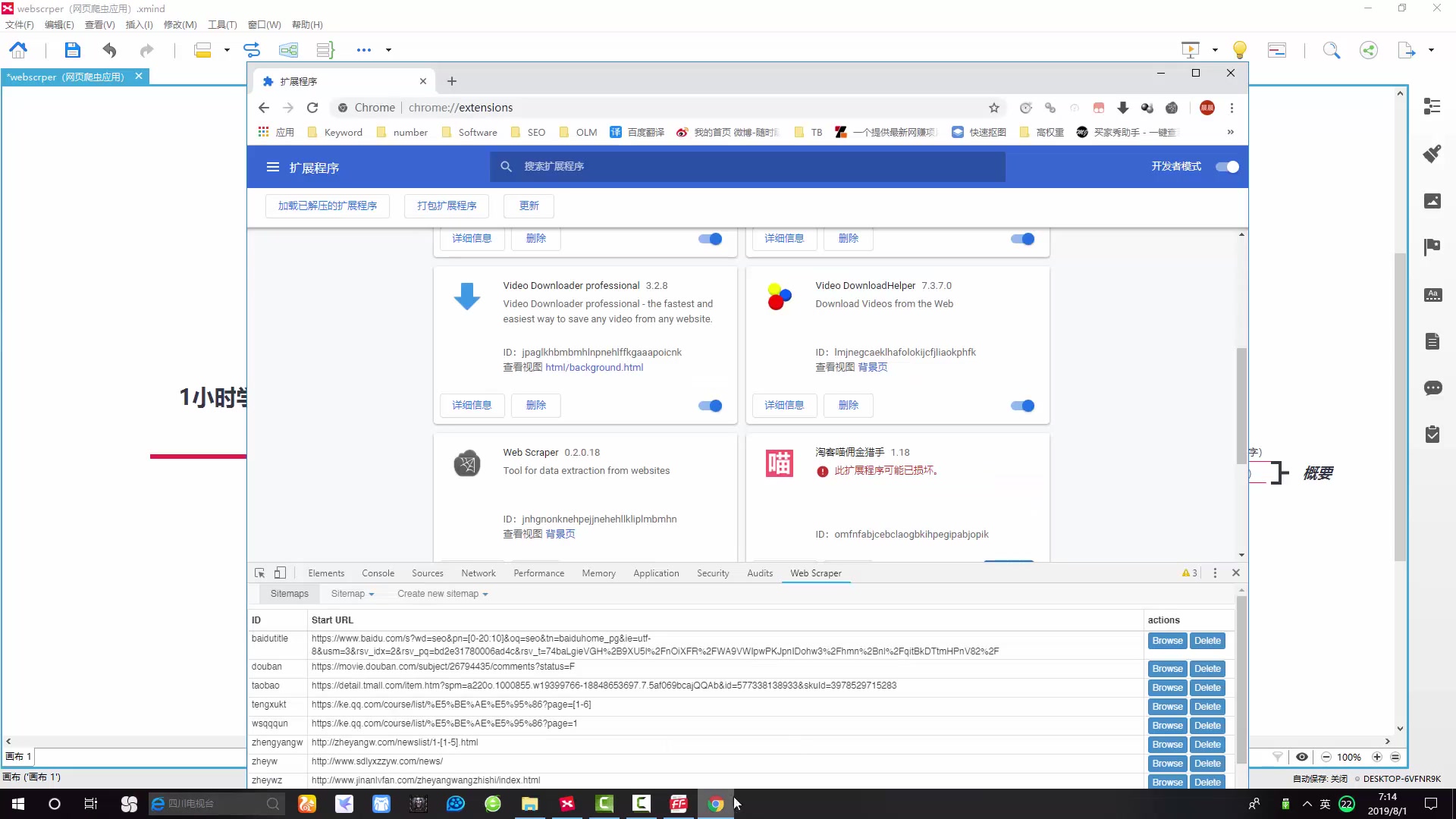The height and width of the screenshot is (819, 1456).
Task: Click Delete button for douban sitemap
Action: pyautogui.click(x=1207, y=668)
